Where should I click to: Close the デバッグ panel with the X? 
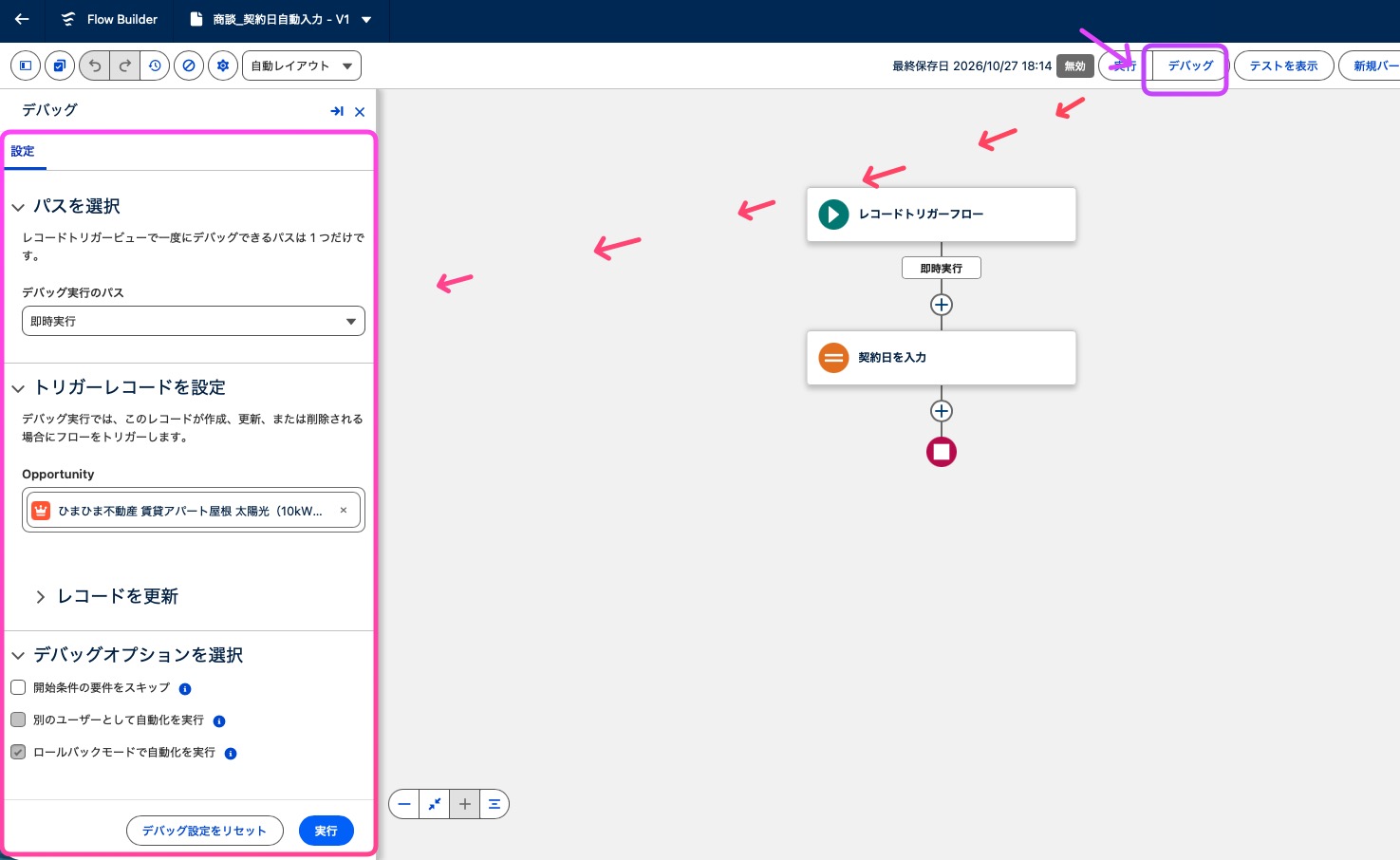tap(360, 112)
